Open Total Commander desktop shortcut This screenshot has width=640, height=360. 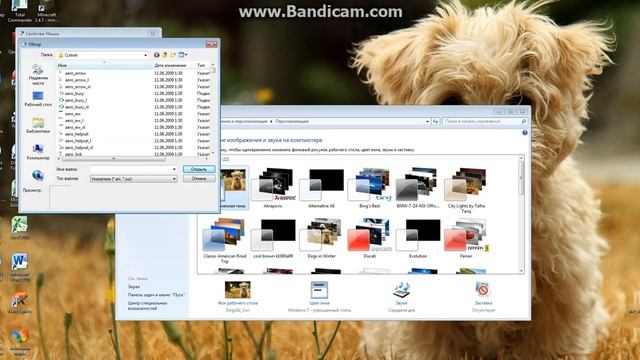pos(19,11)
